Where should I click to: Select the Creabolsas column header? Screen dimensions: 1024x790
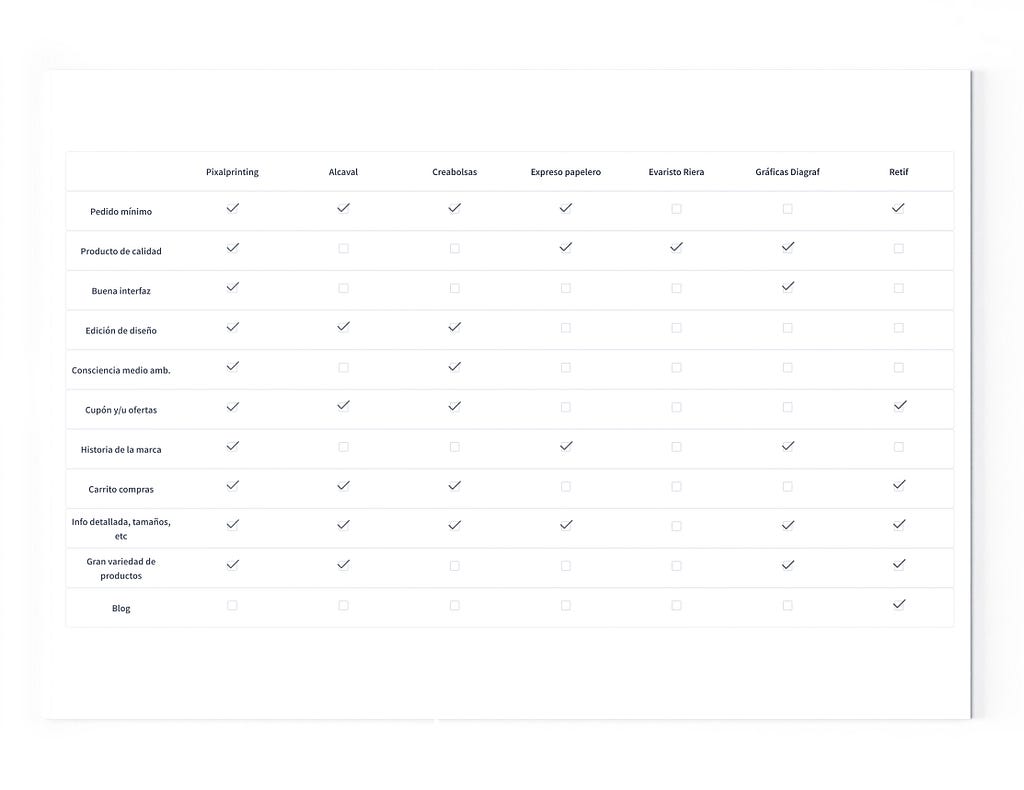455,172
